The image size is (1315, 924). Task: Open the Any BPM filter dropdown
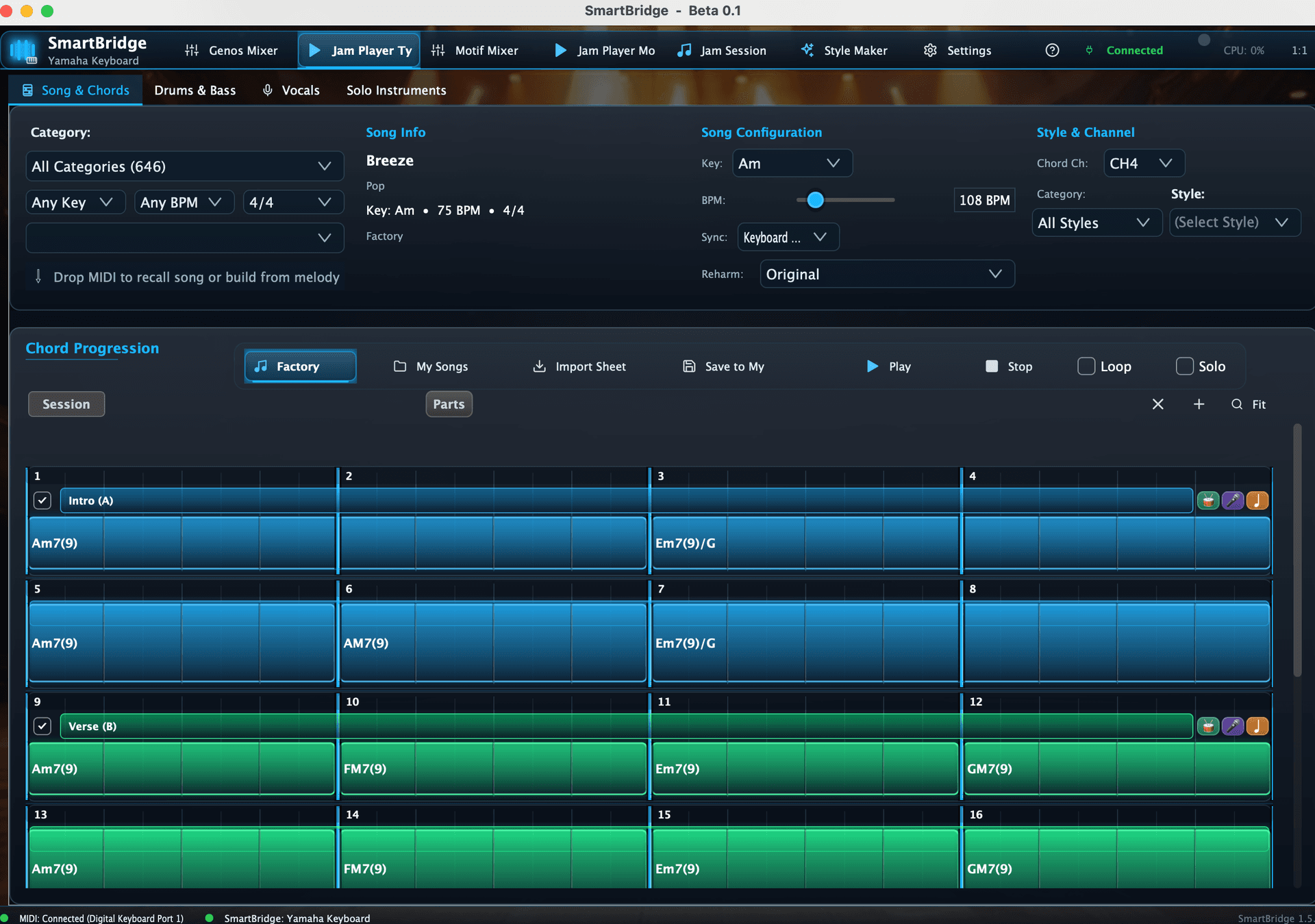coord(185,202)
